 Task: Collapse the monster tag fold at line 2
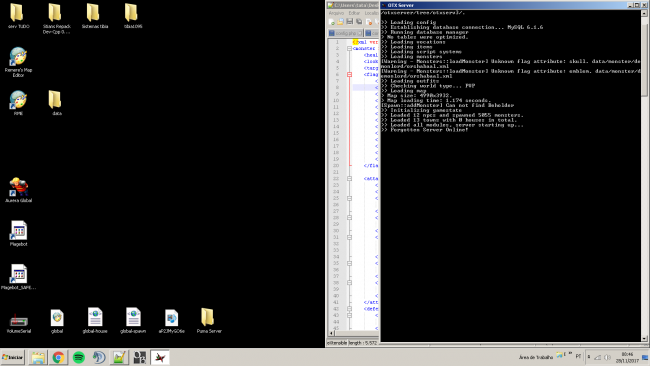click(x=349, y=48)
